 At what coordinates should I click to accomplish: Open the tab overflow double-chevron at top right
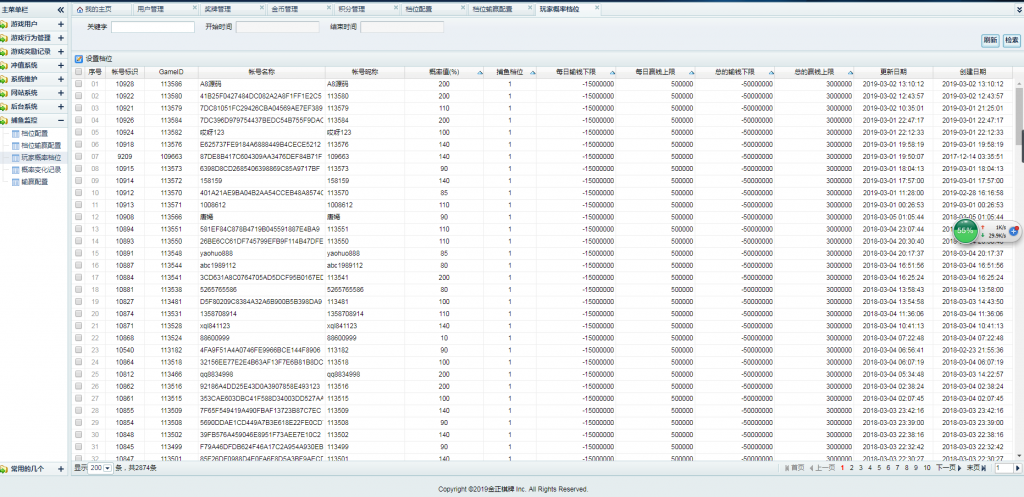coord(1017,8)
